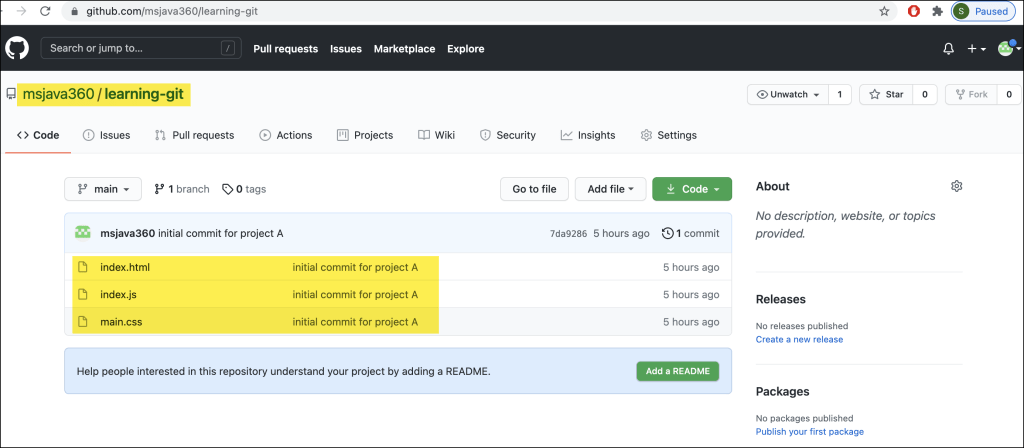Click the learning-git repository name link
The image size is (1024, 448).
click(144, 95)
